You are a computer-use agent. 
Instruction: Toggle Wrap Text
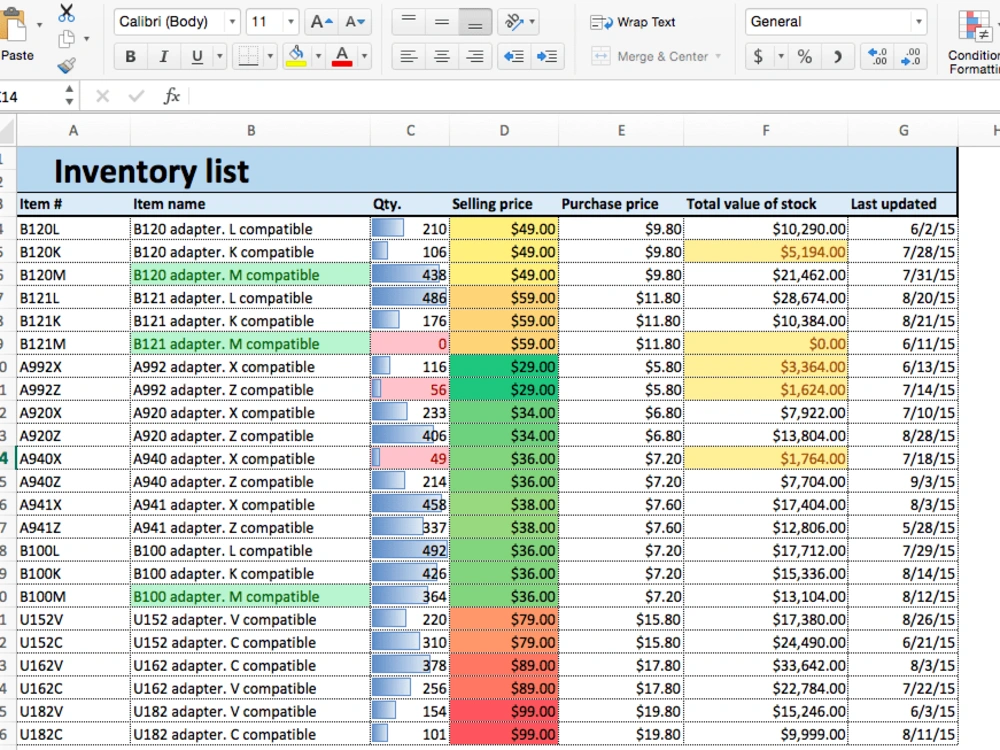point(633,22)
